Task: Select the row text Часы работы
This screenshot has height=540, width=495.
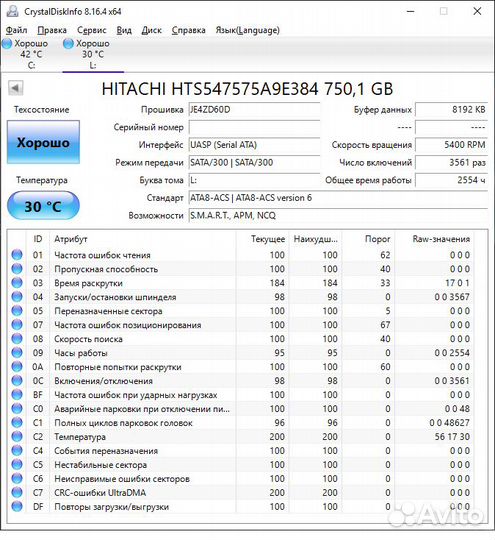Action: (81, 353)
